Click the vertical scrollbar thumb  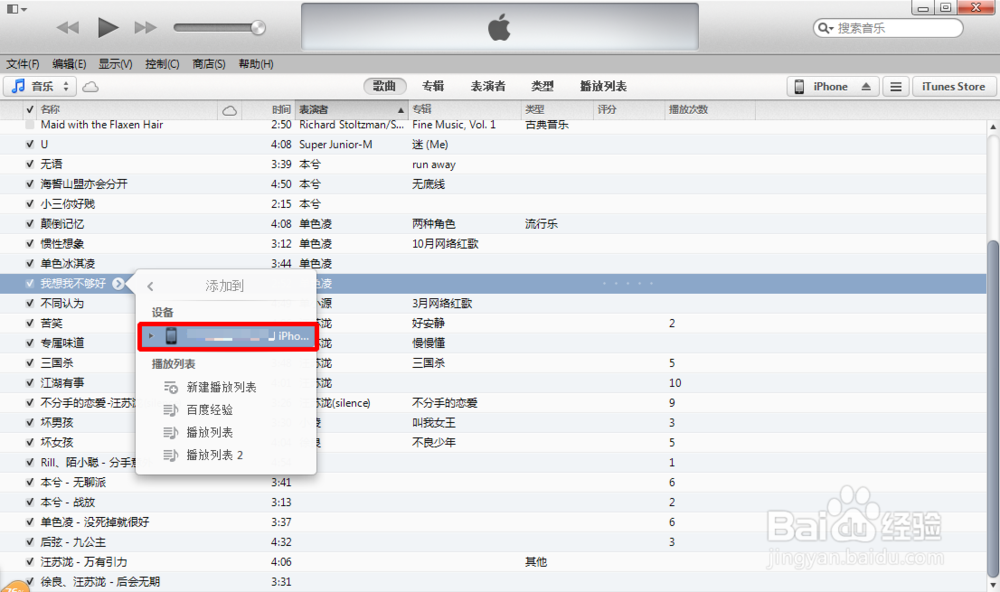point(993,408)
